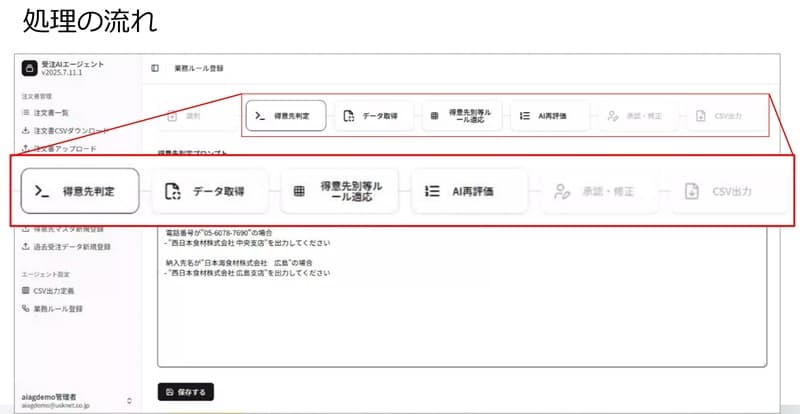Toggle the sidebar panel icon beside 業務ルール登録 header
The height and width of the screenshot is (414, 800).
click(155, 68)
